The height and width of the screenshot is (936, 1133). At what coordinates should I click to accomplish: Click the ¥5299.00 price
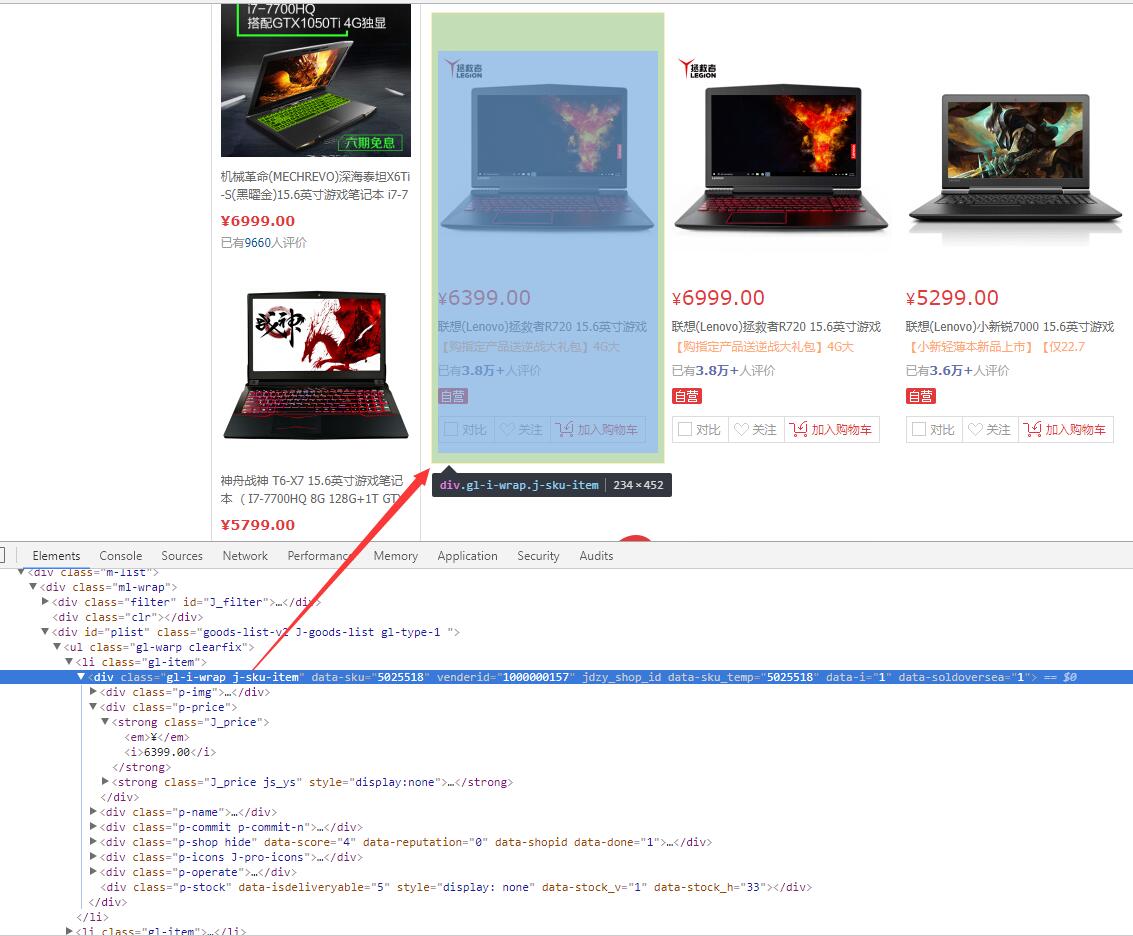coord(952,298)
